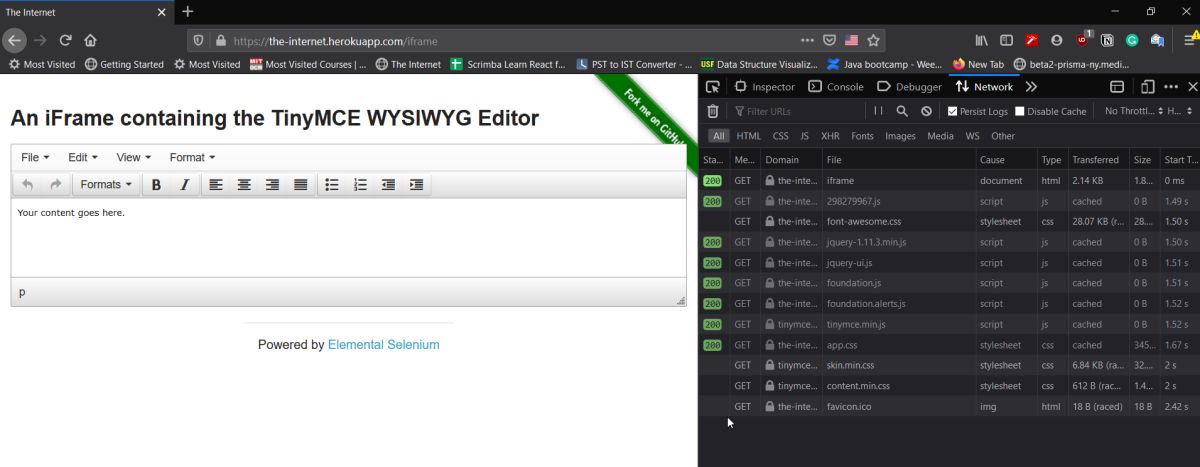Decrease indent in the editor toolbar
The height and width of the screenshot is (467, 1200).
(x=388, y=184)
